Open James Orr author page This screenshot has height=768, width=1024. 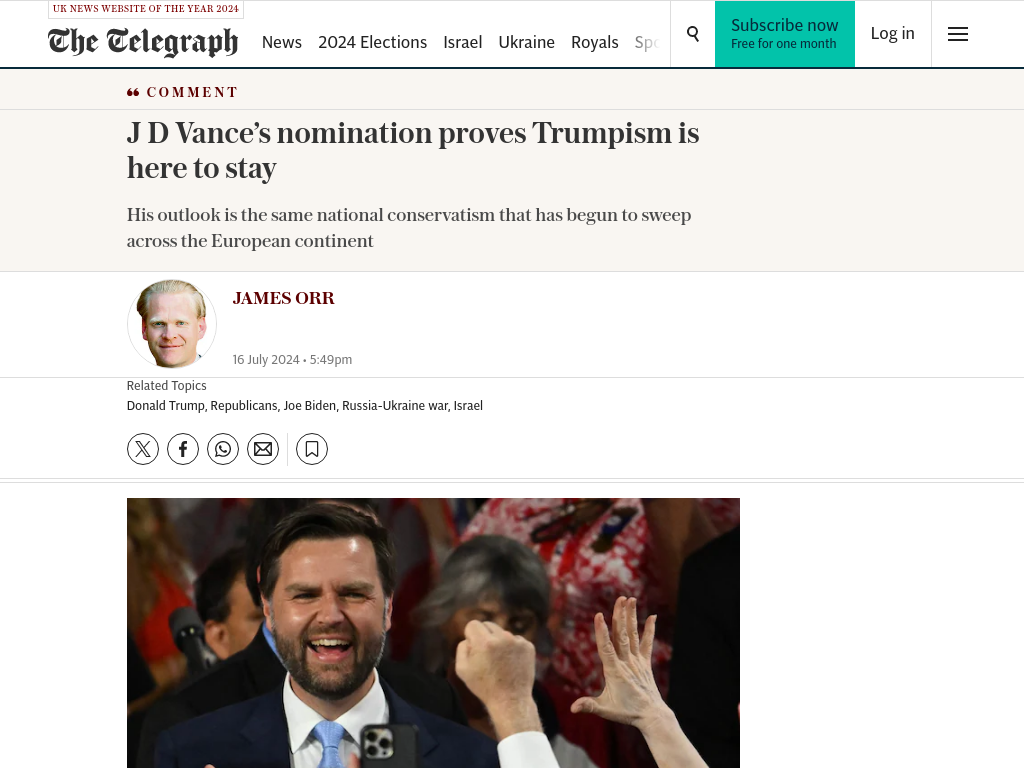pos(283,298)
